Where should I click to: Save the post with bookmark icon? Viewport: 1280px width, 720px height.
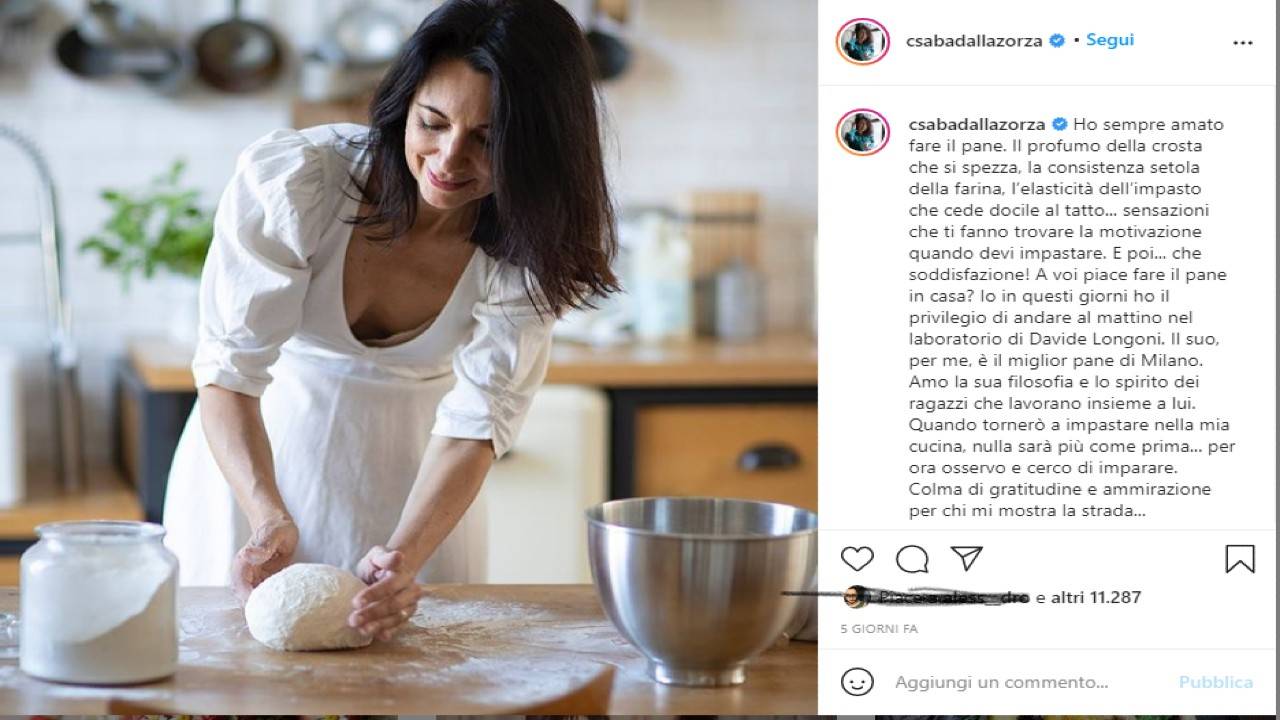1240,558
